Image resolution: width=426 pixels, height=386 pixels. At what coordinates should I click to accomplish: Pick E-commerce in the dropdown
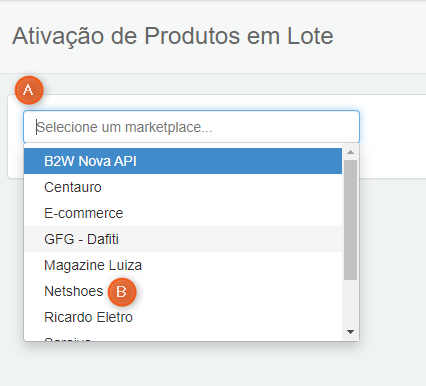(183, 213)
